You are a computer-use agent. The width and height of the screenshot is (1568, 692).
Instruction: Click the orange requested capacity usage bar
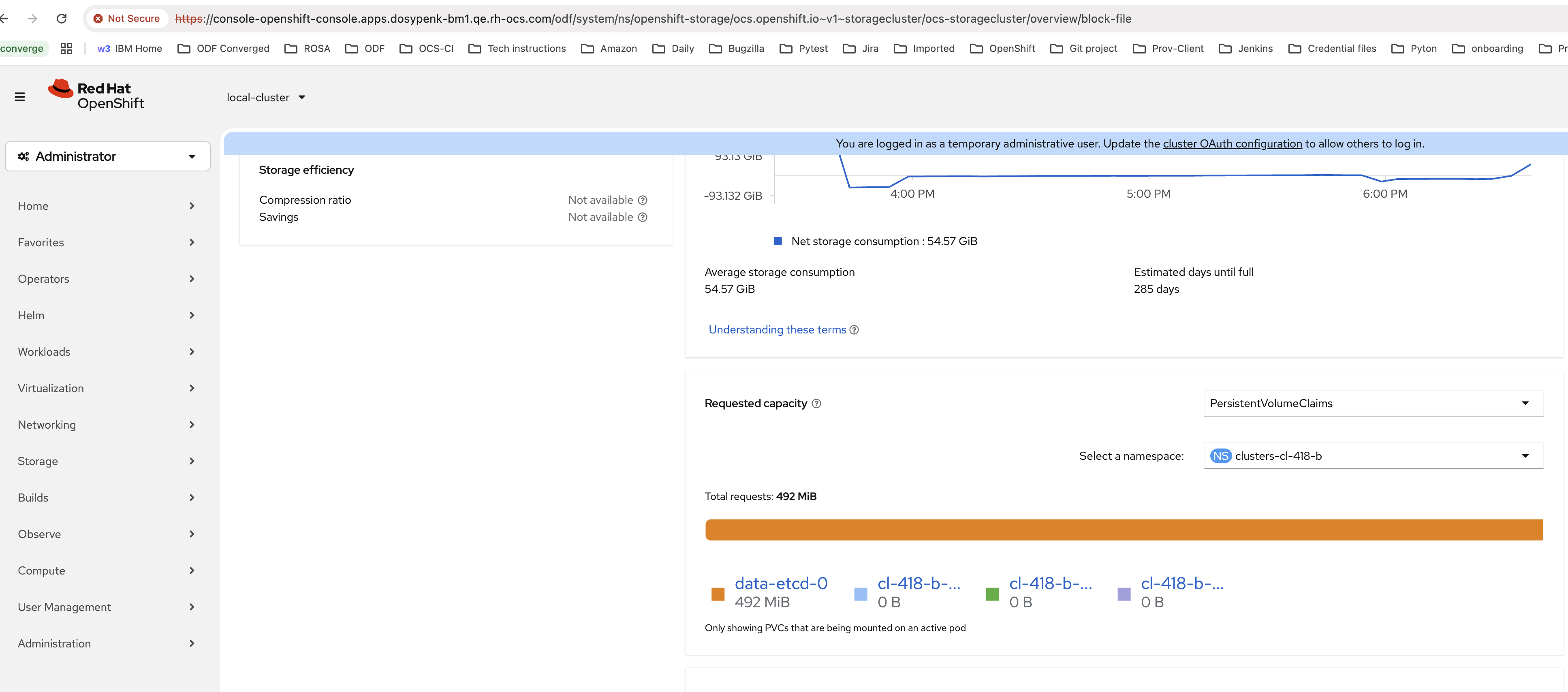[x=1123, y=530]
